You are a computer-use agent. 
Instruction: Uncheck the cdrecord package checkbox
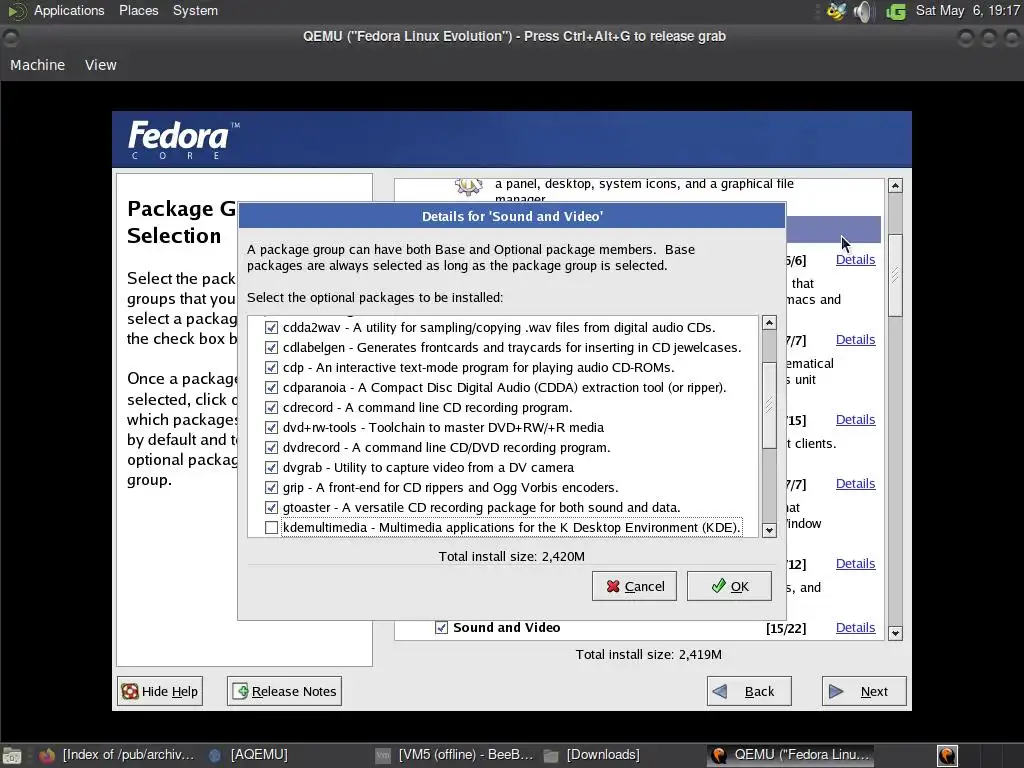click(271, 408)
